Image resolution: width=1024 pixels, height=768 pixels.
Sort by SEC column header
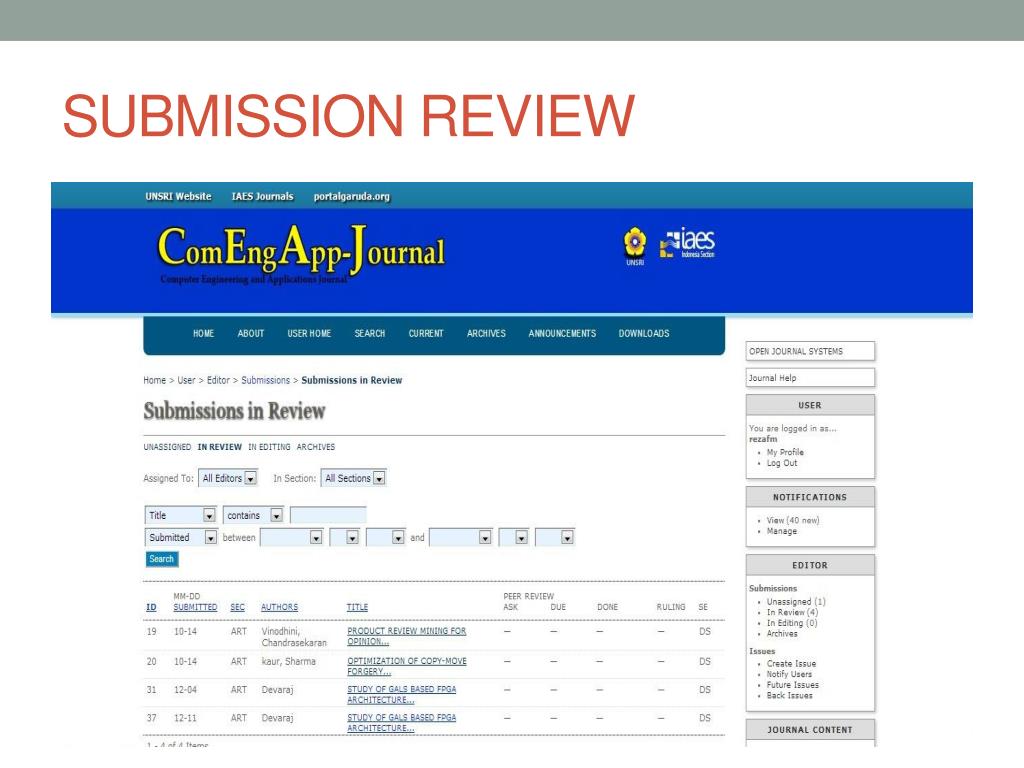pyautogui.click(x=238, y=607)
